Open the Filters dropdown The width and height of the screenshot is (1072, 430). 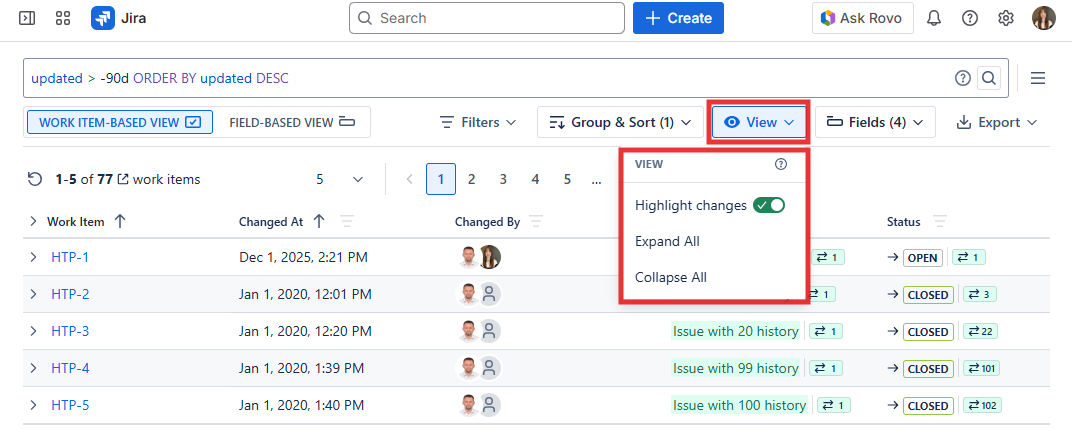click(478, 122)
